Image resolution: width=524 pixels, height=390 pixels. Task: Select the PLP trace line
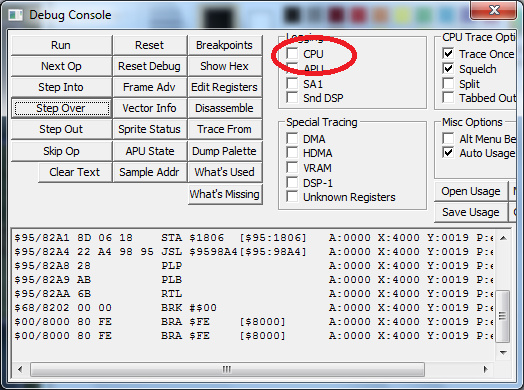[x=254, y=266]
